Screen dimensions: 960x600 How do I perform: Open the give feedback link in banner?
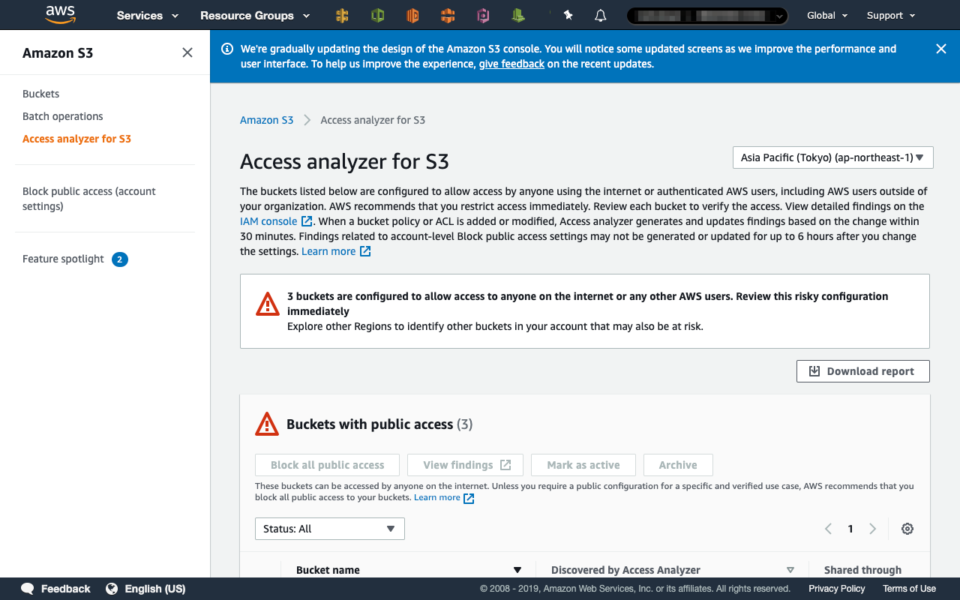tap(511, 63)
